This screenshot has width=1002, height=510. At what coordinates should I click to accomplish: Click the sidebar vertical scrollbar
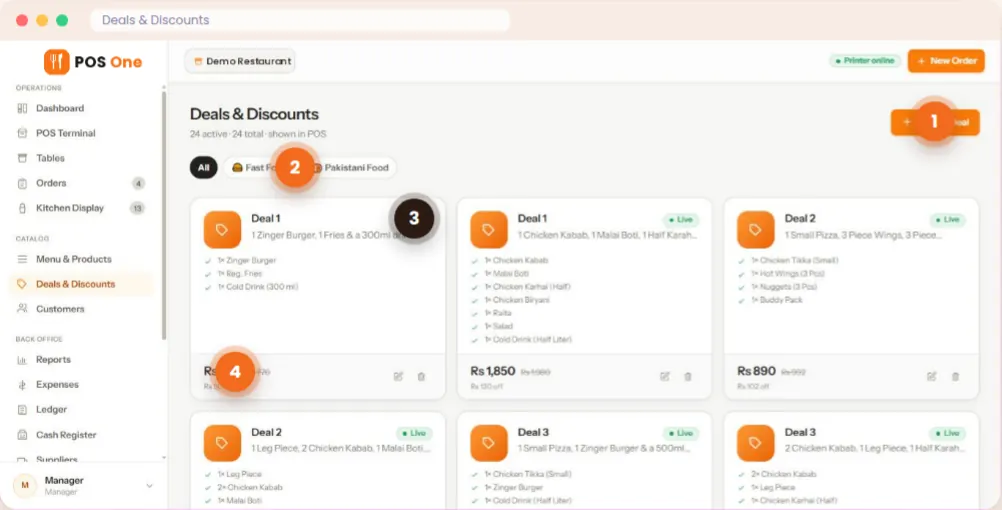click(x=164, y=215)
